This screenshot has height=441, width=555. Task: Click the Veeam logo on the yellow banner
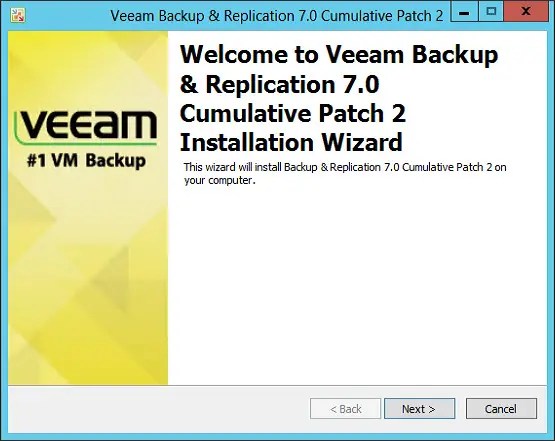point(86,127)
